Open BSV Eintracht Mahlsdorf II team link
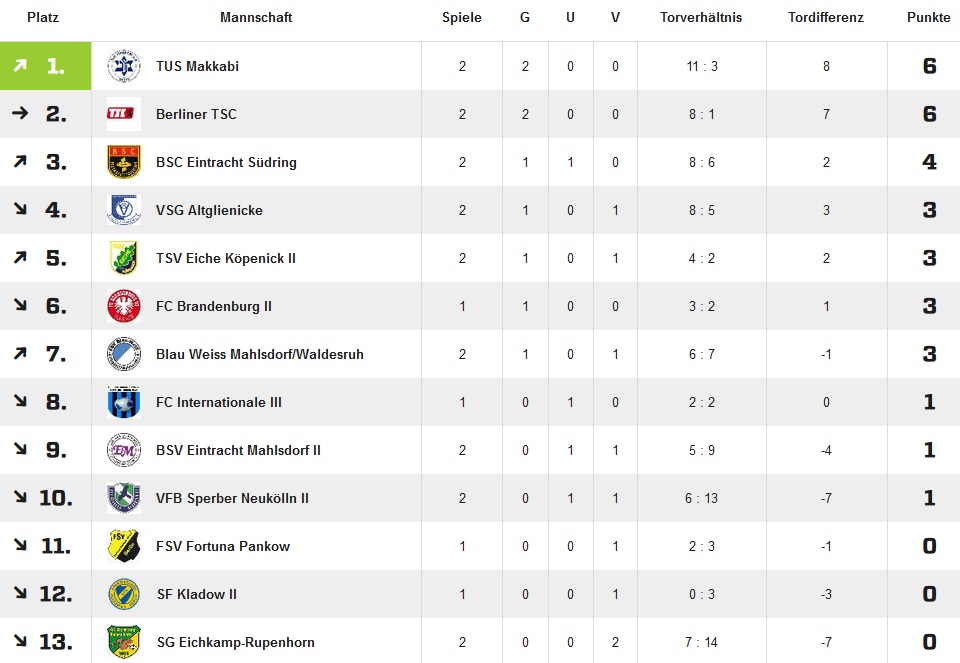The height and width of the screenshot is (663, 960). coord(238,450)
